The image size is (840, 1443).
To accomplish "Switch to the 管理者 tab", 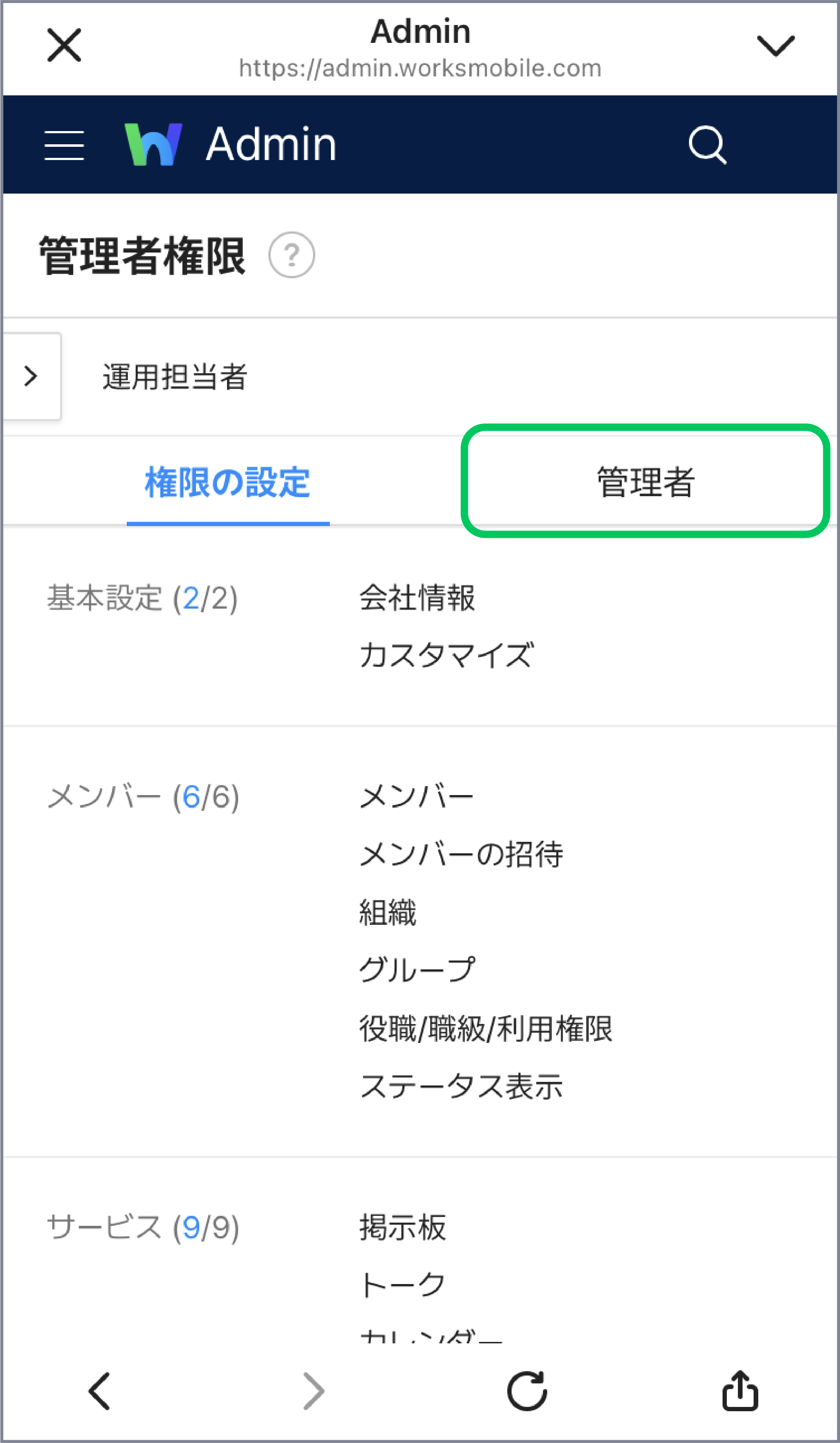I will (x=645, y=481).
